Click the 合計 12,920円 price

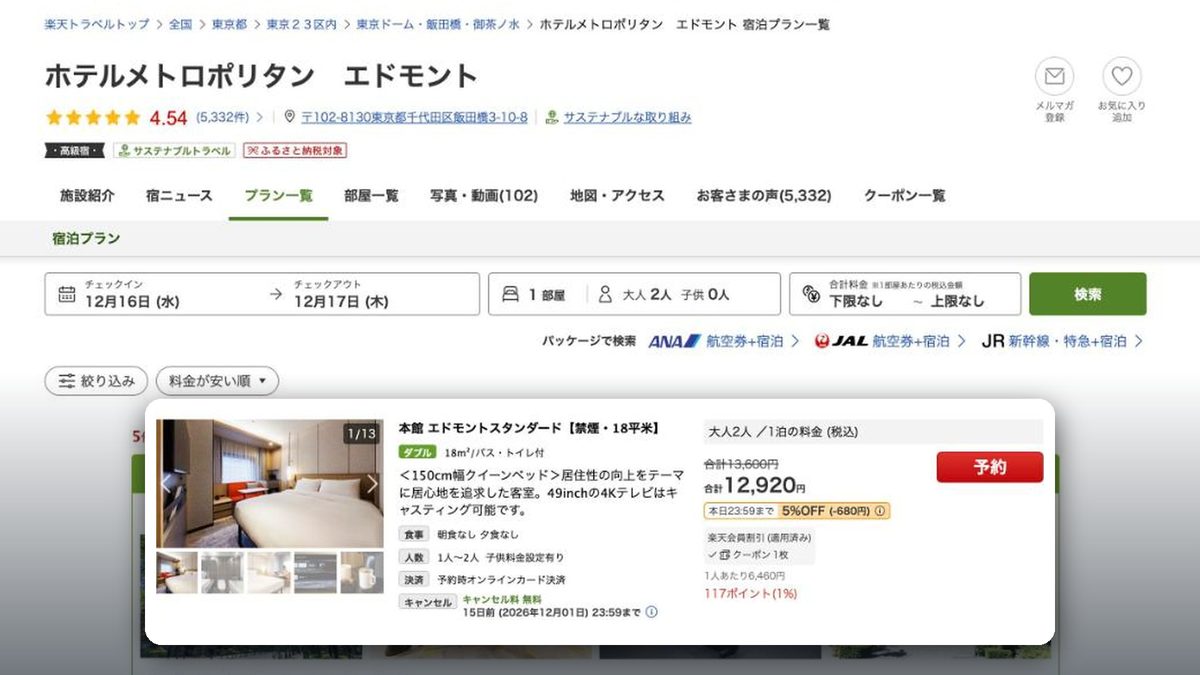click(755, 486)
